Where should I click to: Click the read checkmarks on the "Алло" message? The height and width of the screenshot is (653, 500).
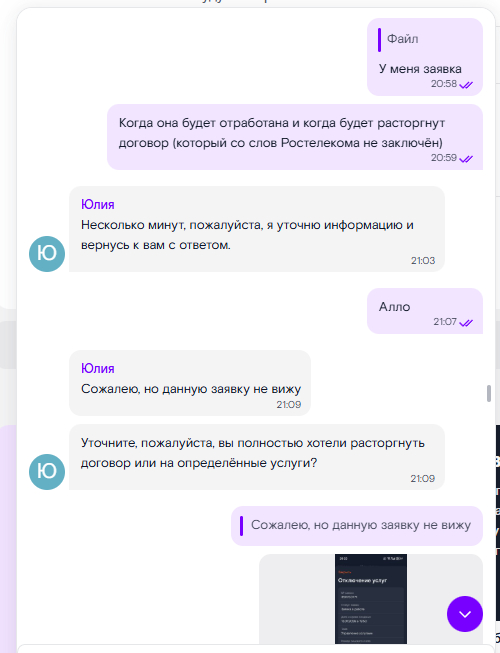[466, 323]
